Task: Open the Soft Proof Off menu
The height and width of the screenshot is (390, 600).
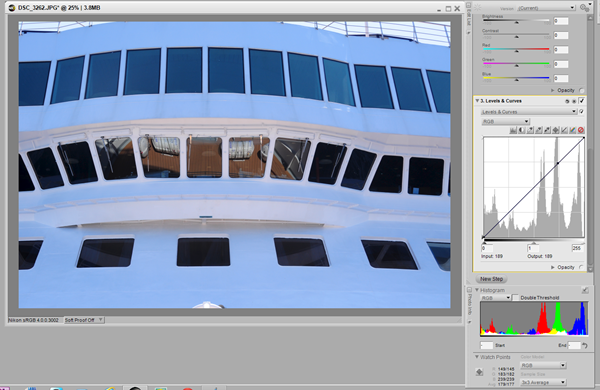Action: (83, 320)
